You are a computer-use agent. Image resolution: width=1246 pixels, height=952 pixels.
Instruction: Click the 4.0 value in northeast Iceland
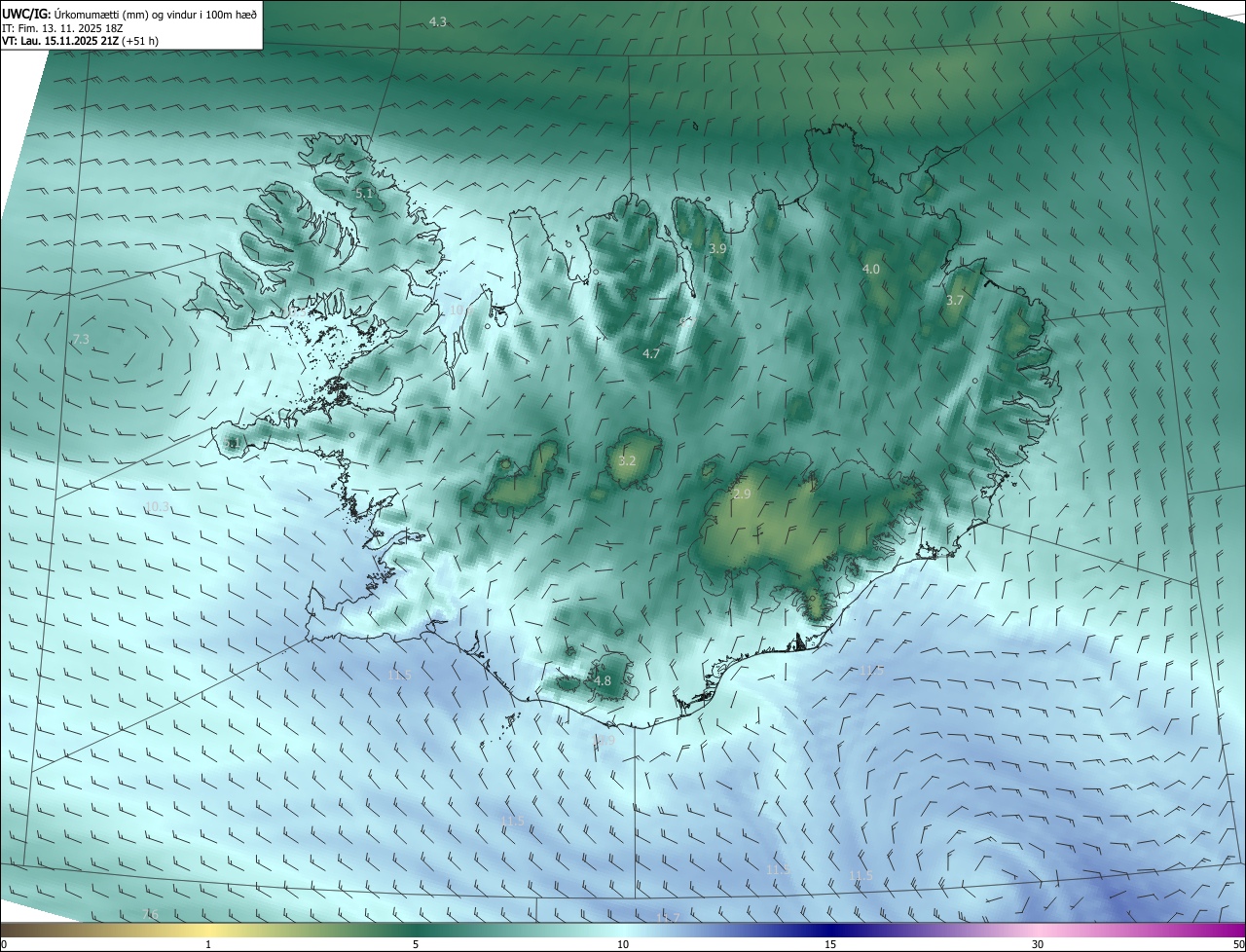871,269
